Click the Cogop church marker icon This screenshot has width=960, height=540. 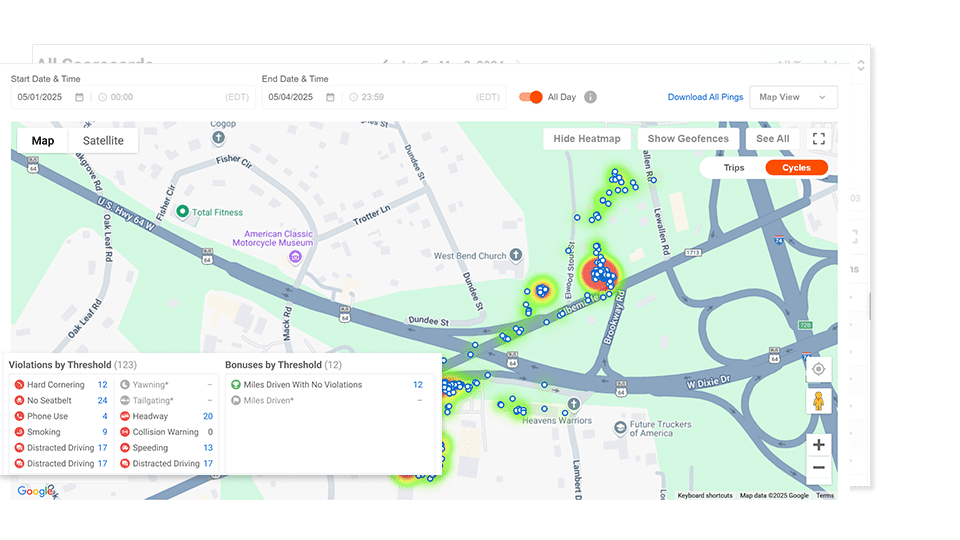click(218, 138)
